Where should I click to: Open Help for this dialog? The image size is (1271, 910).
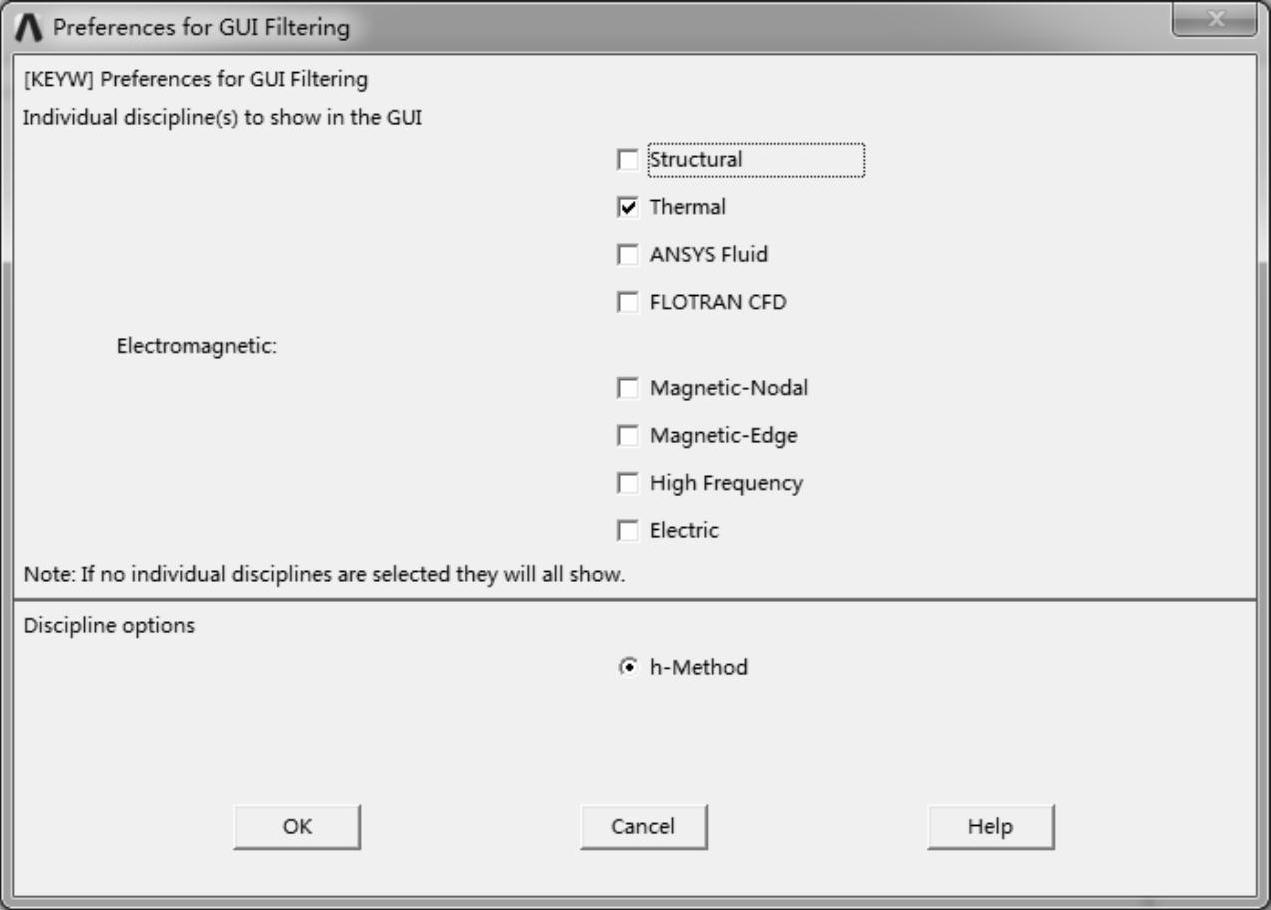pos(990,827)
